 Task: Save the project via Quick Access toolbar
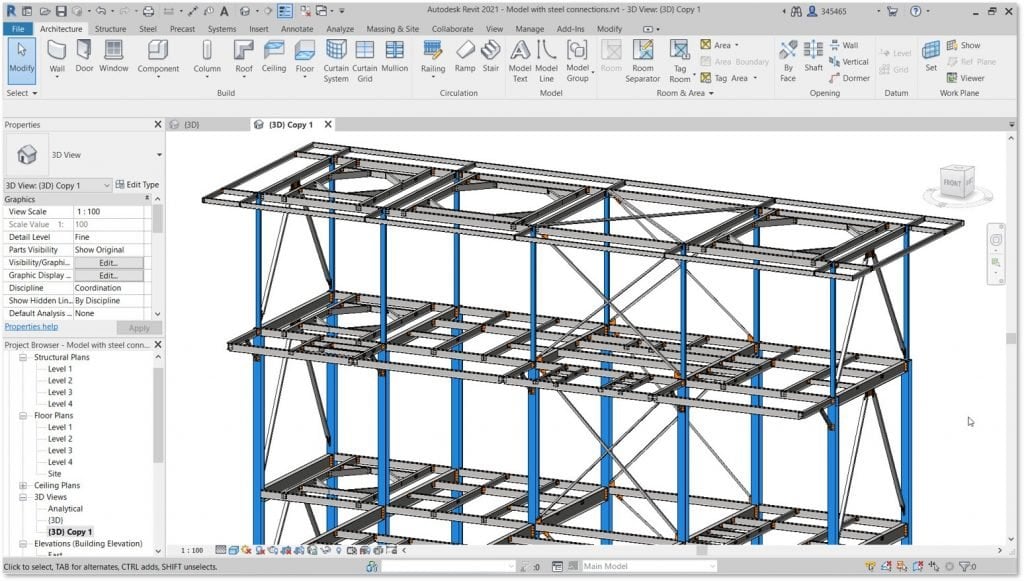pos(60,10)
